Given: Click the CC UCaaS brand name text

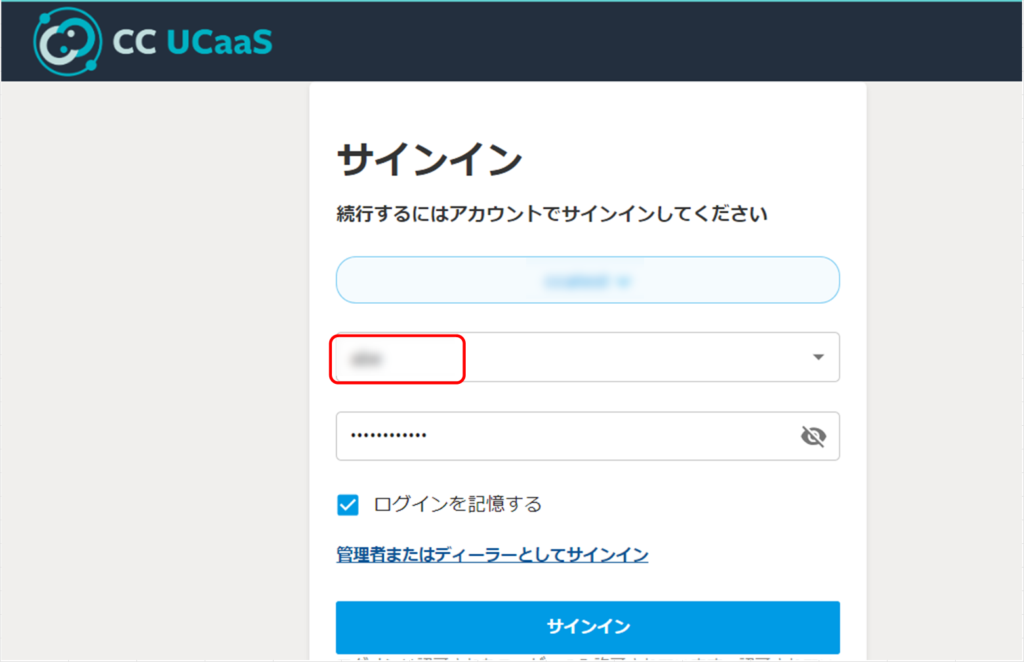Looking at the screenshot, I should coord(192,42).
